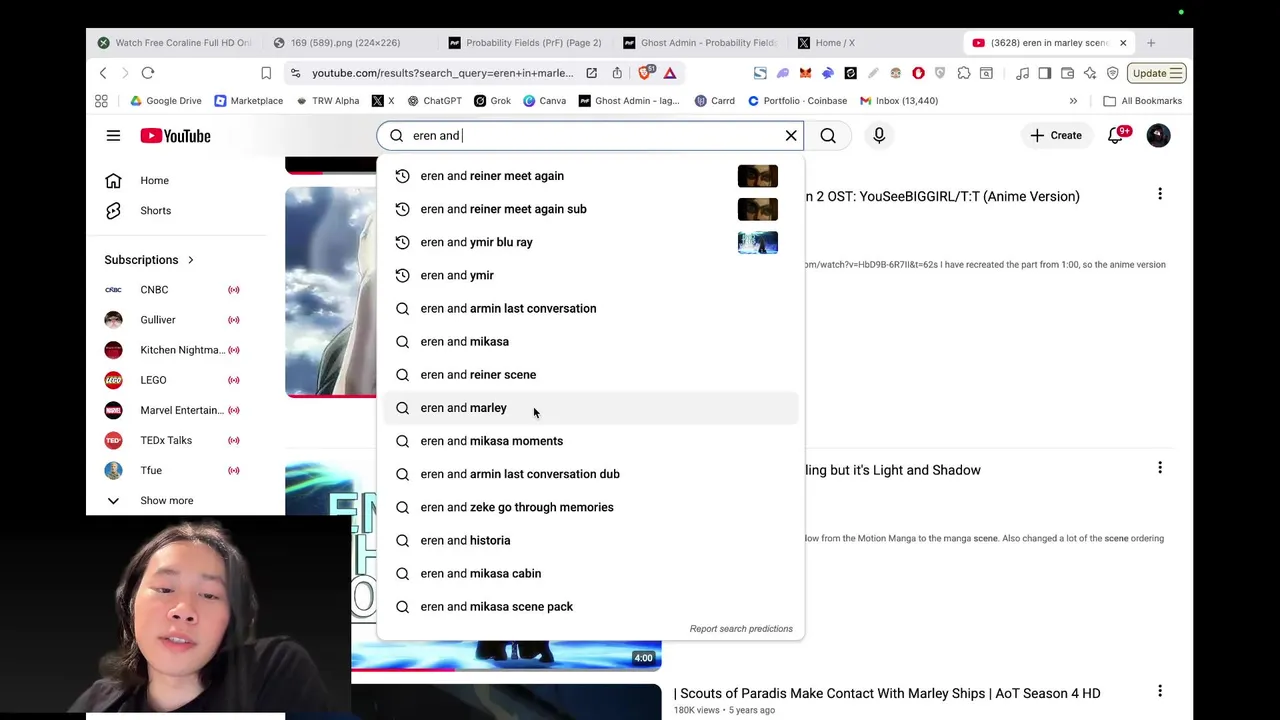
Task: Open the extensions puzzle icon
Action: coord(963,73)
